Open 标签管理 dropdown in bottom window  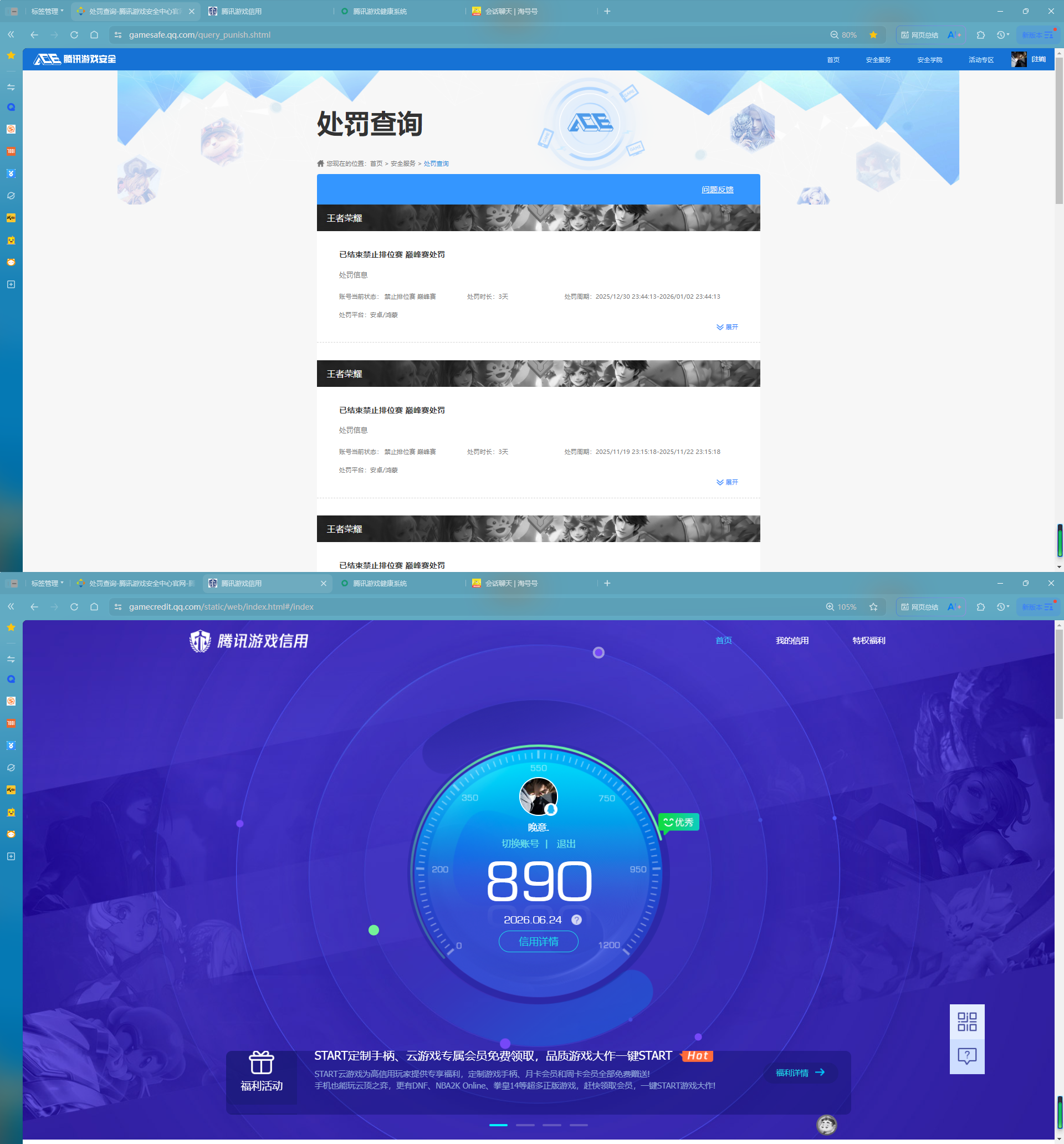point(47,583)
